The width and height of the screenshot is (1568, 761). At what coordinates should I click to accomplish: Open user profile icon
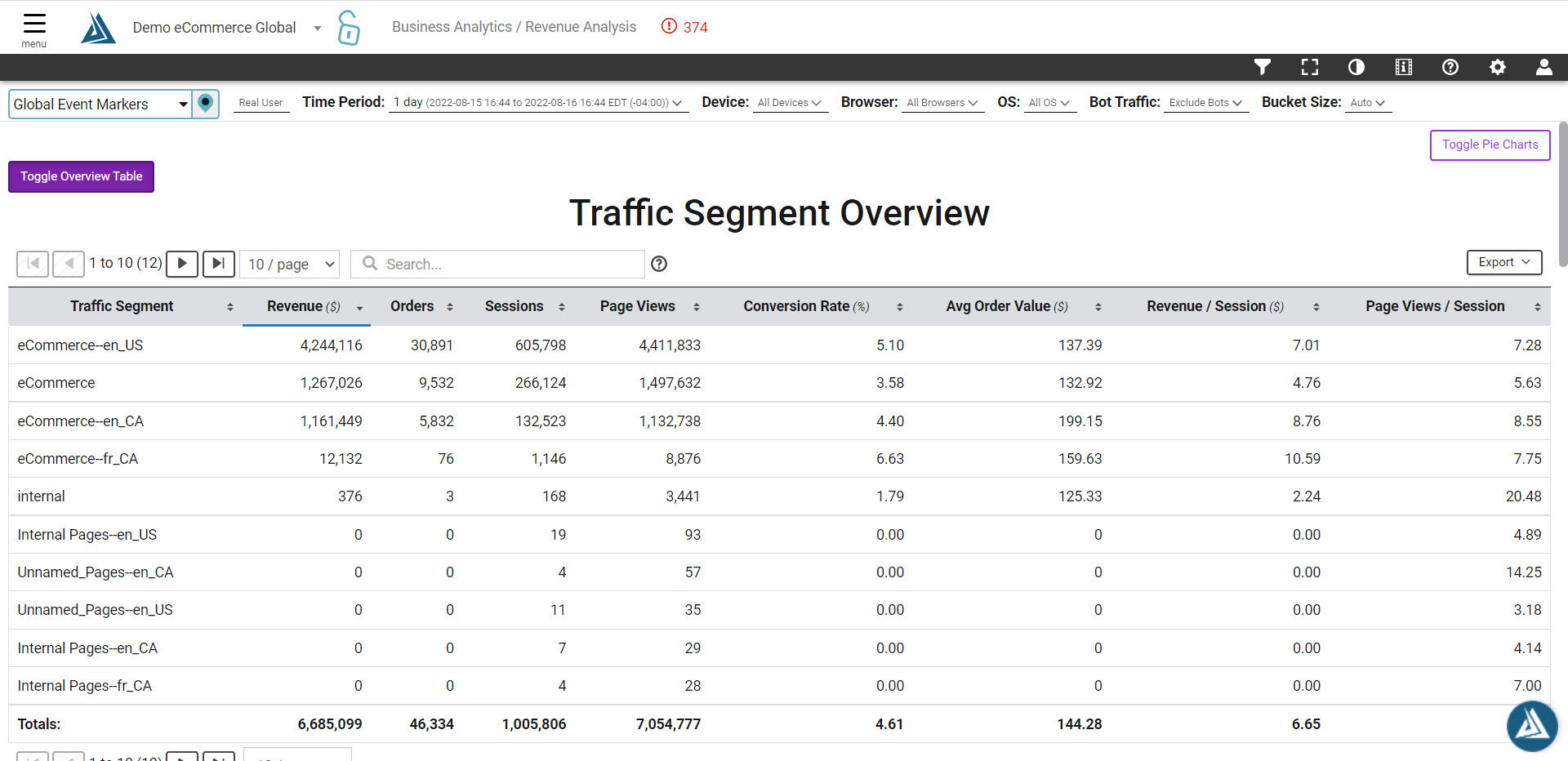point(1544,67)
